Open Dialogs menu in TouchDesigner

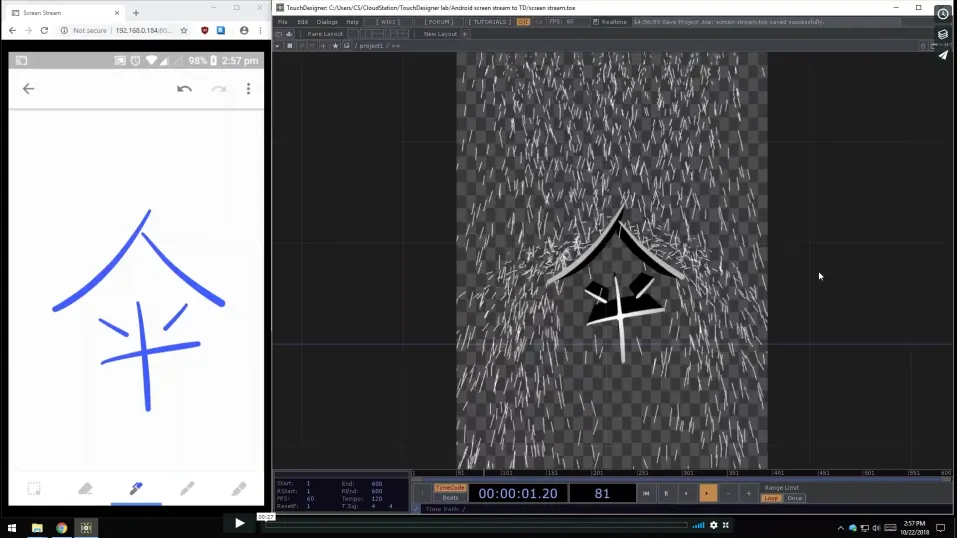pyautogui.click(x=327, y=22)
